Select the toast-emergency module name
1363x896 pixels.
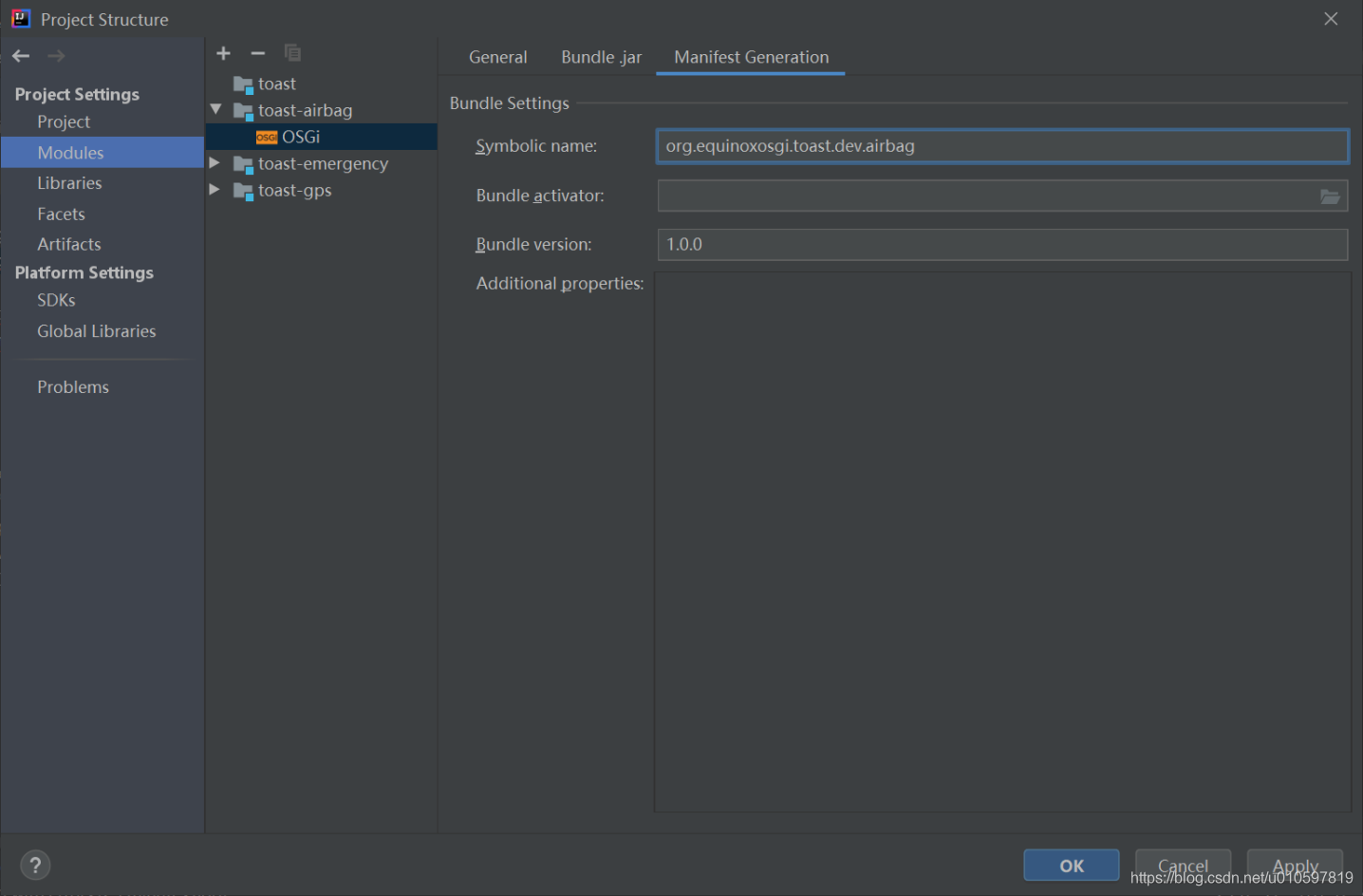323,163
